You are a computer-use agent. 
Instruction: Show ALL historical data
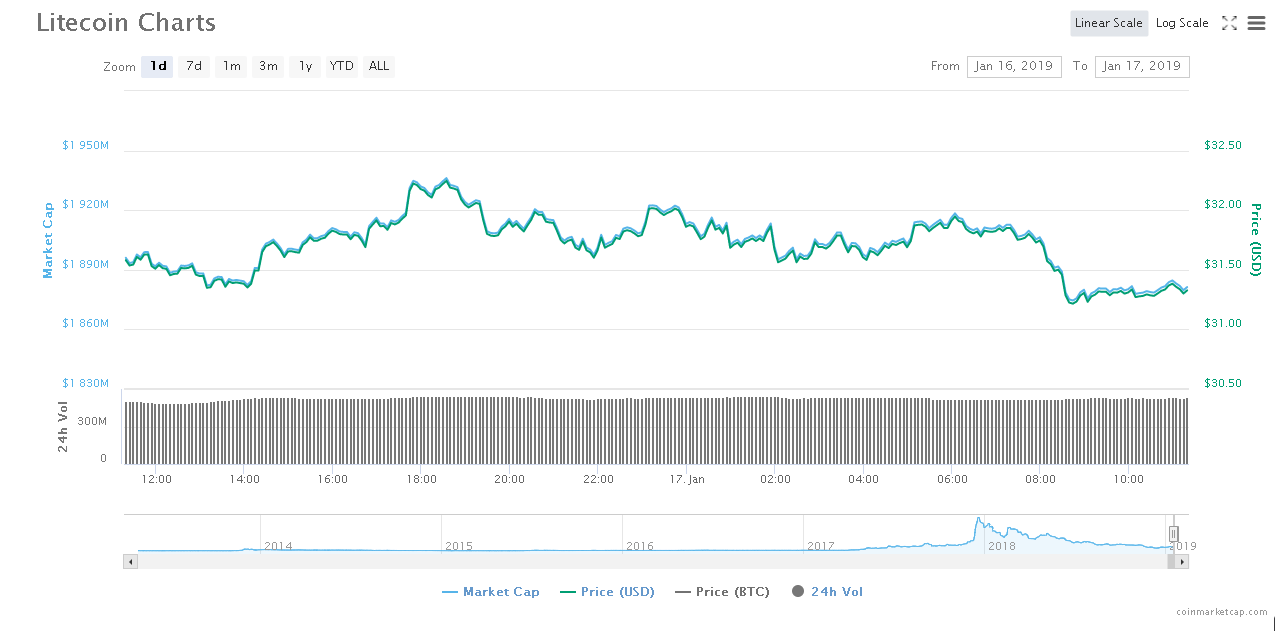point(379,66)
